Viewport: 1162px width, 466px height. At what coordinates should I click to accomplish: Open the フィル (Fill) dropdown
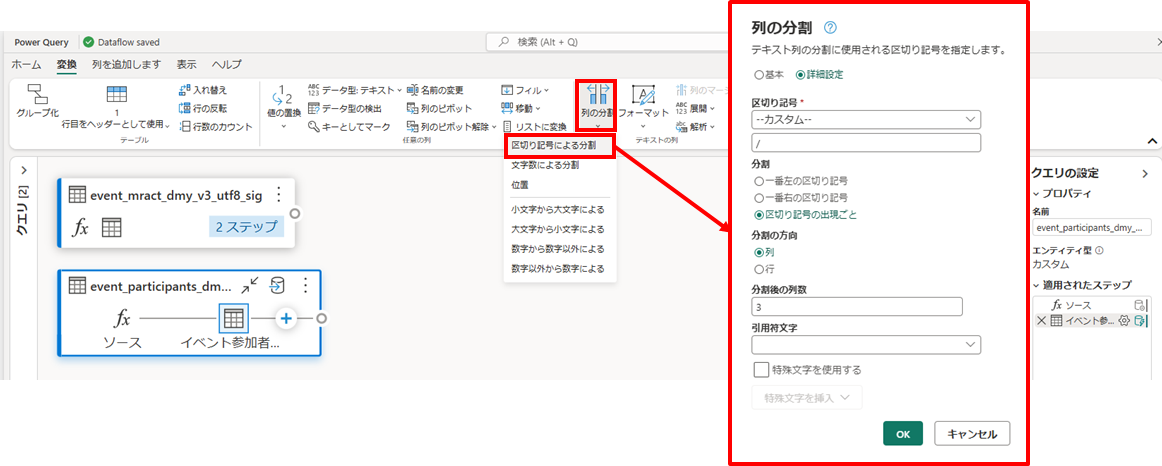point(525,90)
